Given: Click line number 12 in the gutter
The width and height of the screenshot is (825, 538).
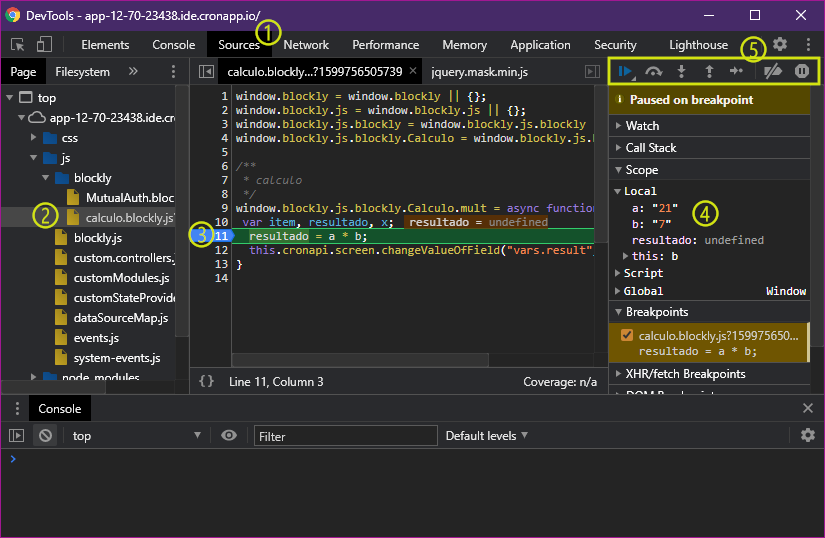Looking at the screenshot, I should coord(222,250).
